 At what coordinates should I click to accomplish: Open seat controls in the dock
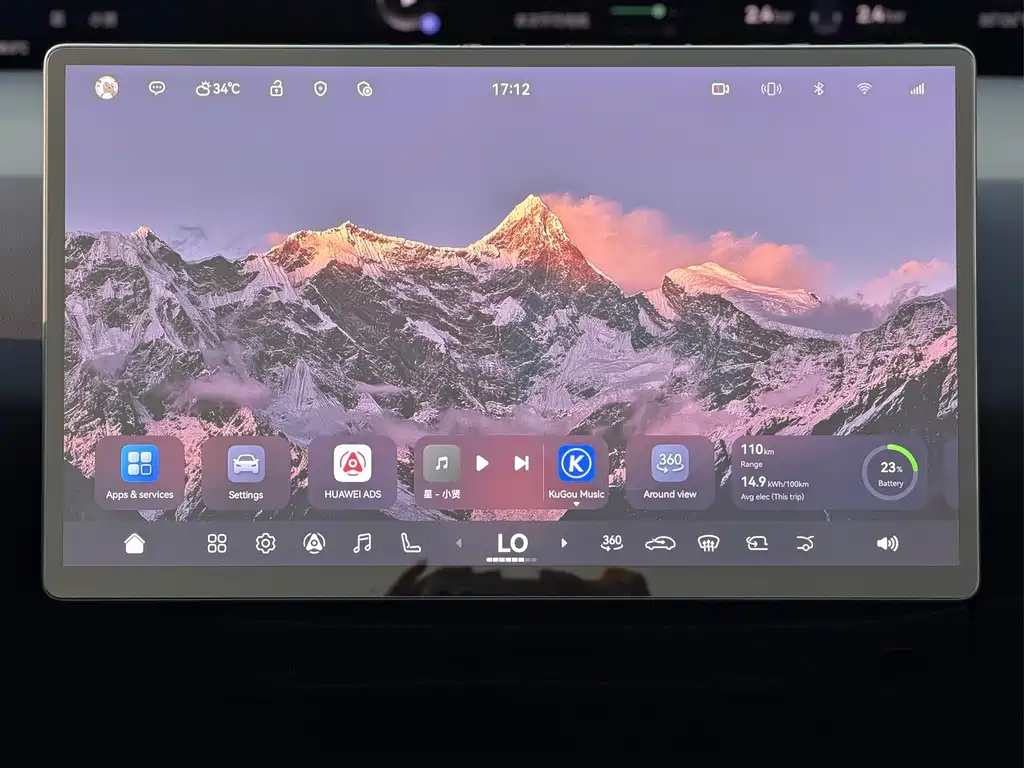[x=410, y=543]
